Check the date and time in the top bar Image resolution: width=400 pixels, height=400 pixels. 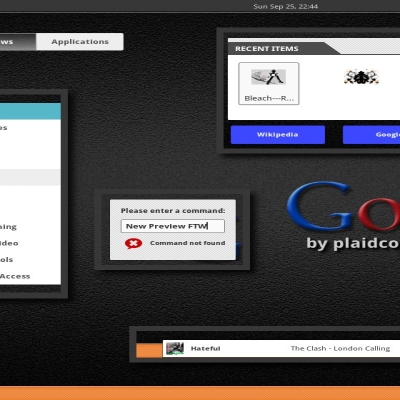[x=285, y=6]
